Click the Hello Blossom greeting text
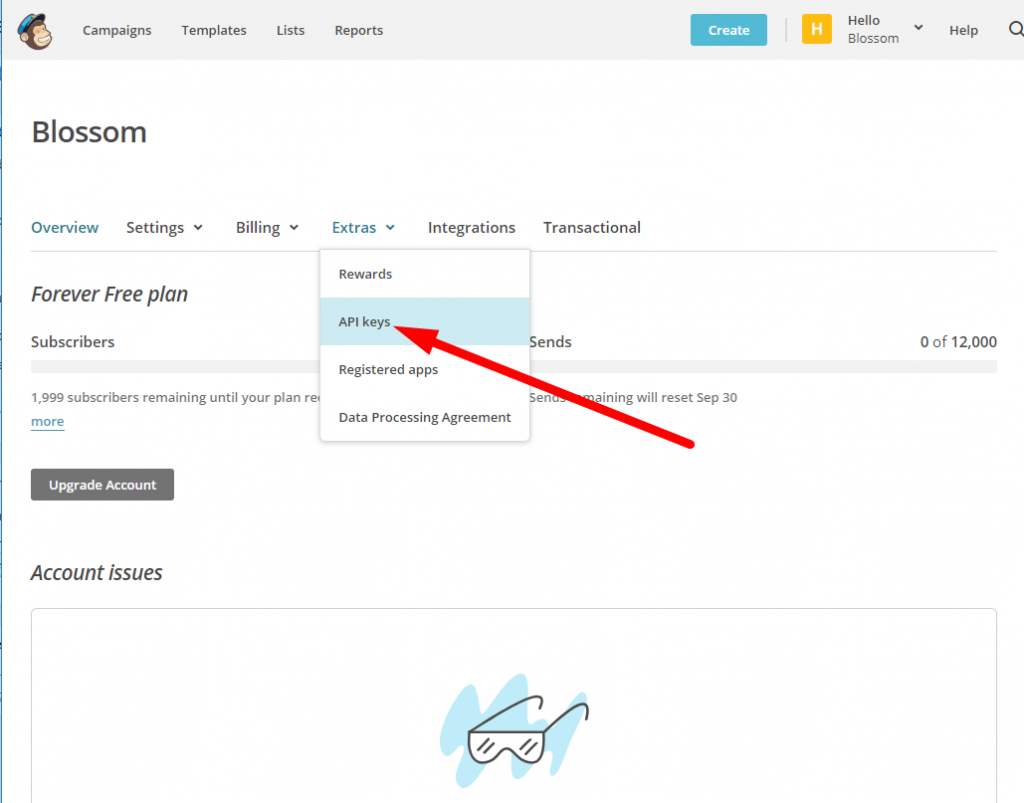 [x=873, y=29]
